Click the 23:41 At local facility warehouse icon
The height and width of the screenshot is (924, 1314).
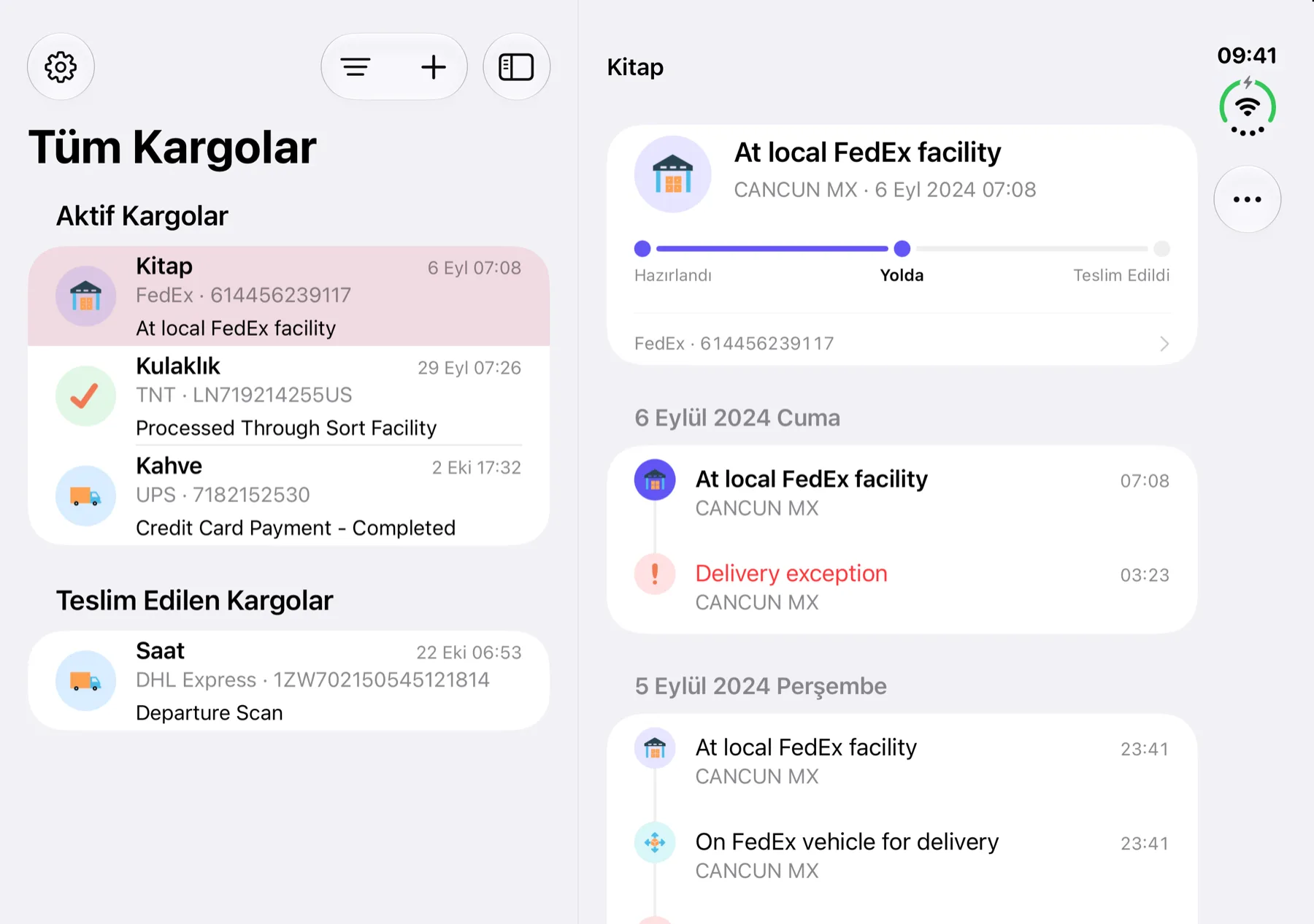click(655, 748)
